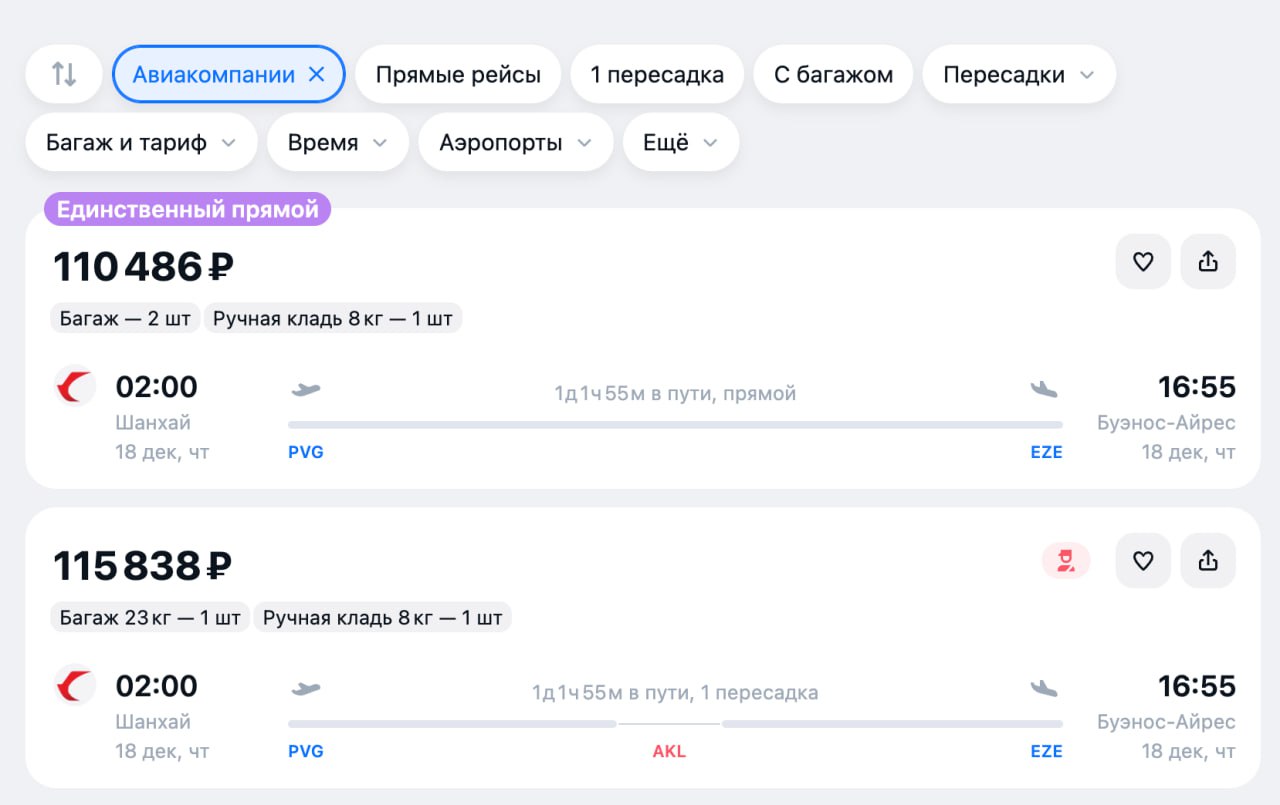Expand the Аэропорты filter
1280x805 pixels.
[515, 142]
